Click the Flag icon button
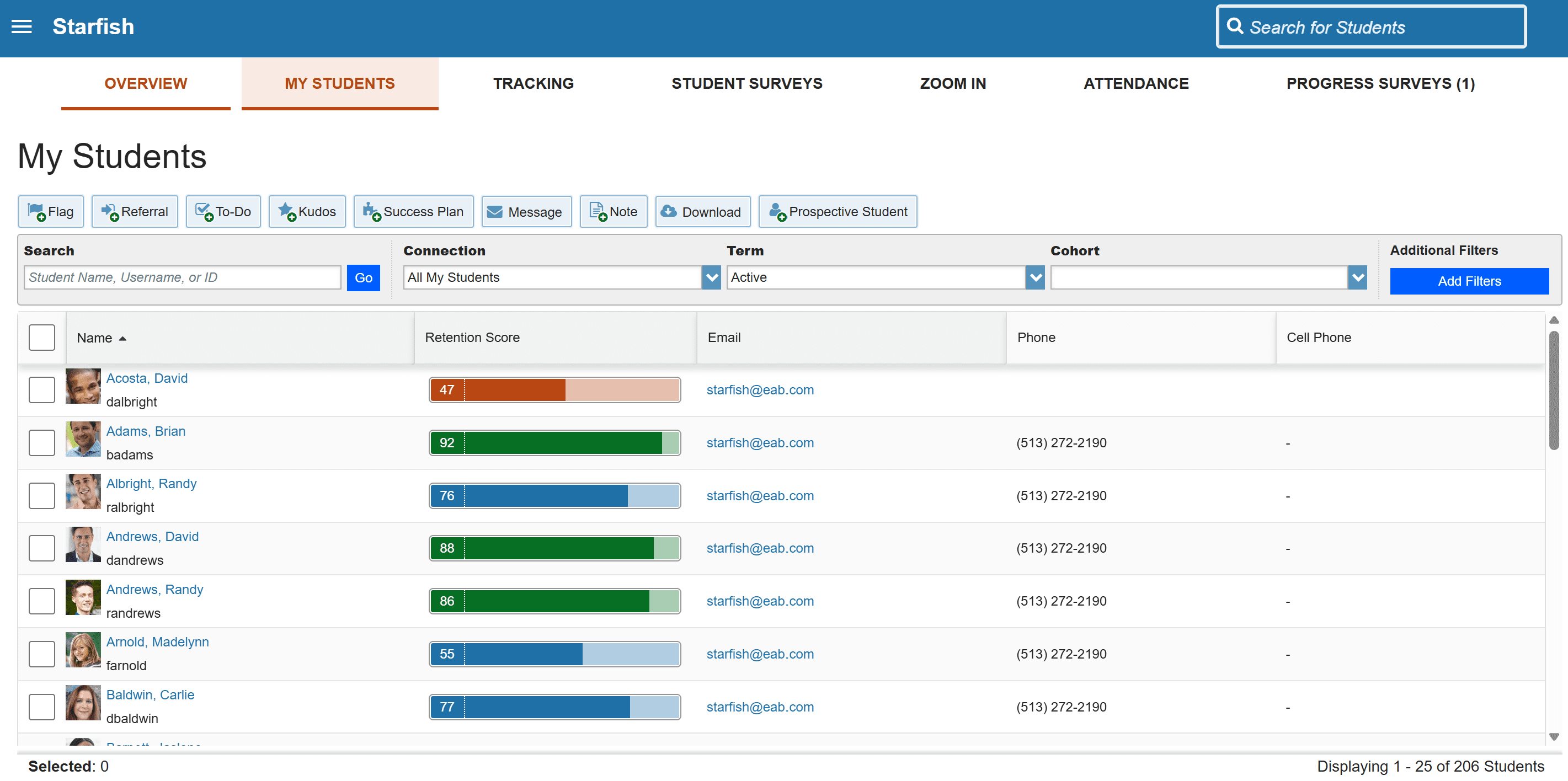Image resolution: width=1568 pixels, height=781 pixels. (x=51, y=212)
